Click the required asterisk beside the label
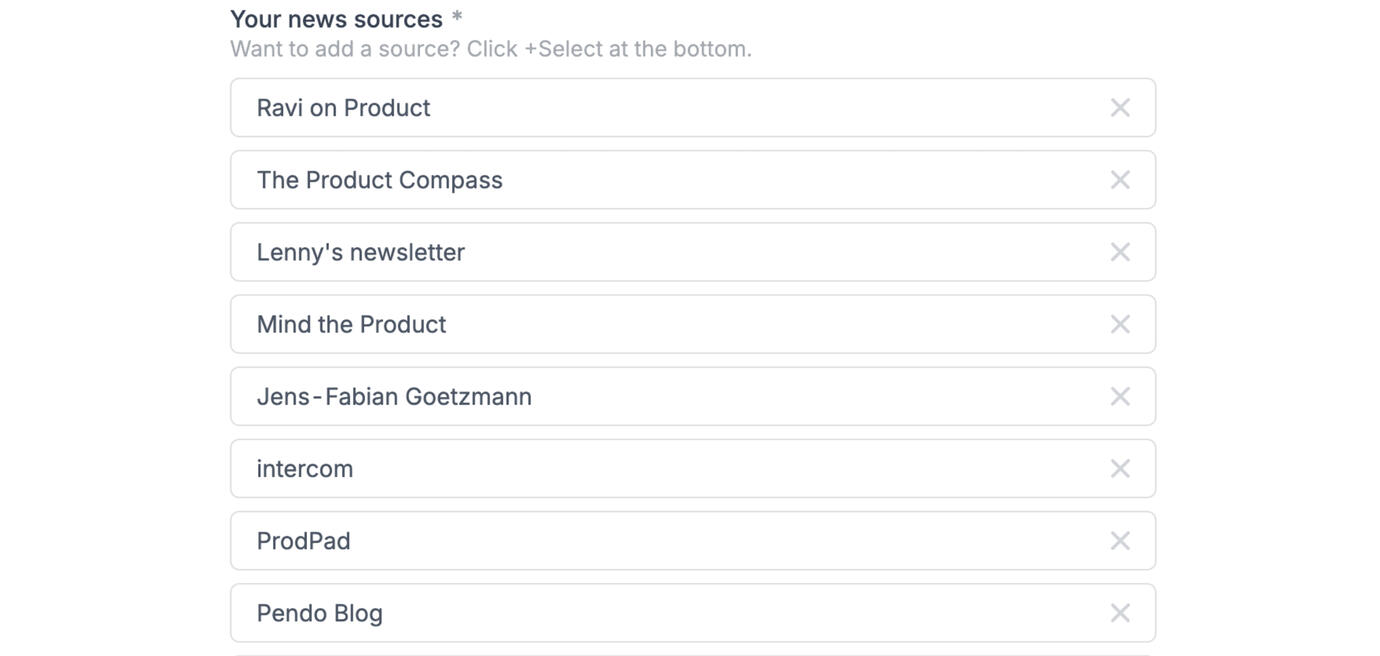This screenshot has height=656, width=1380. (457, 17)
